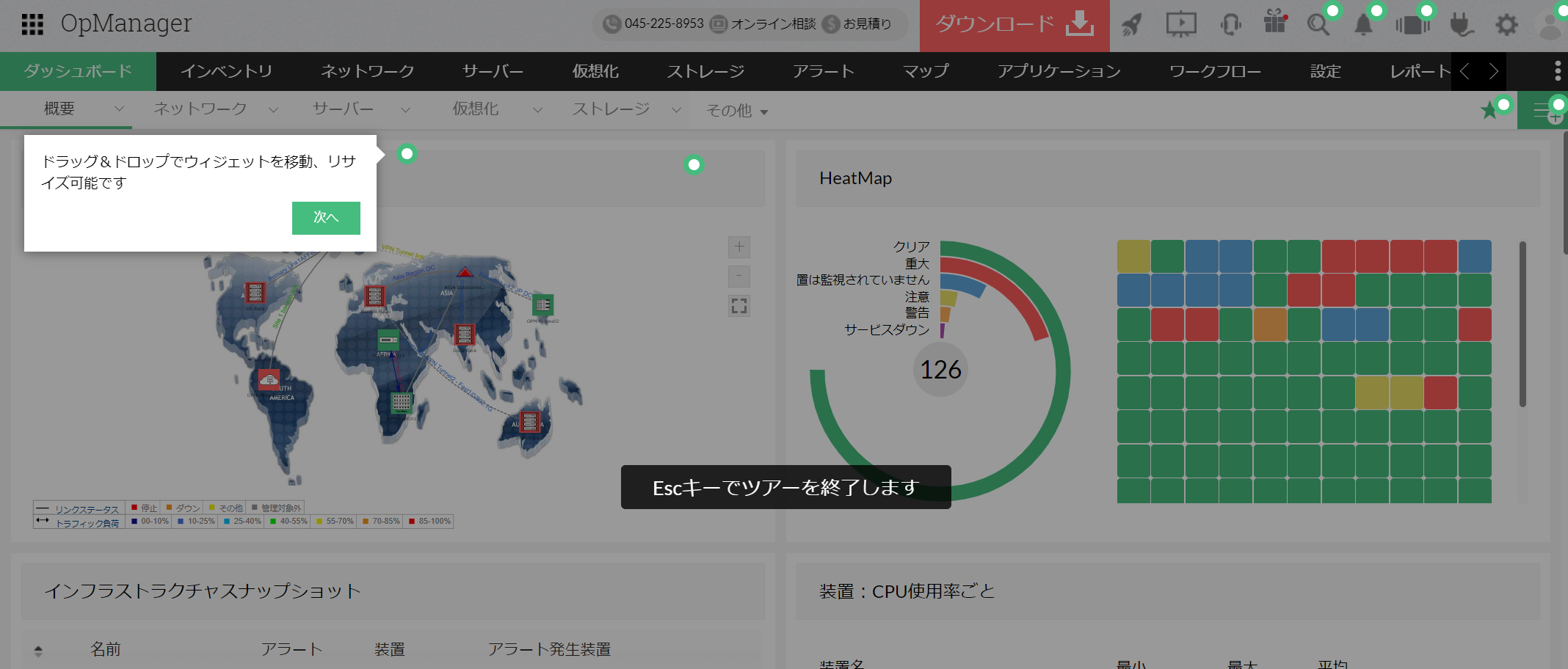
Task: Click the 85-100% traffic load legend swatch
Action: 412,522
